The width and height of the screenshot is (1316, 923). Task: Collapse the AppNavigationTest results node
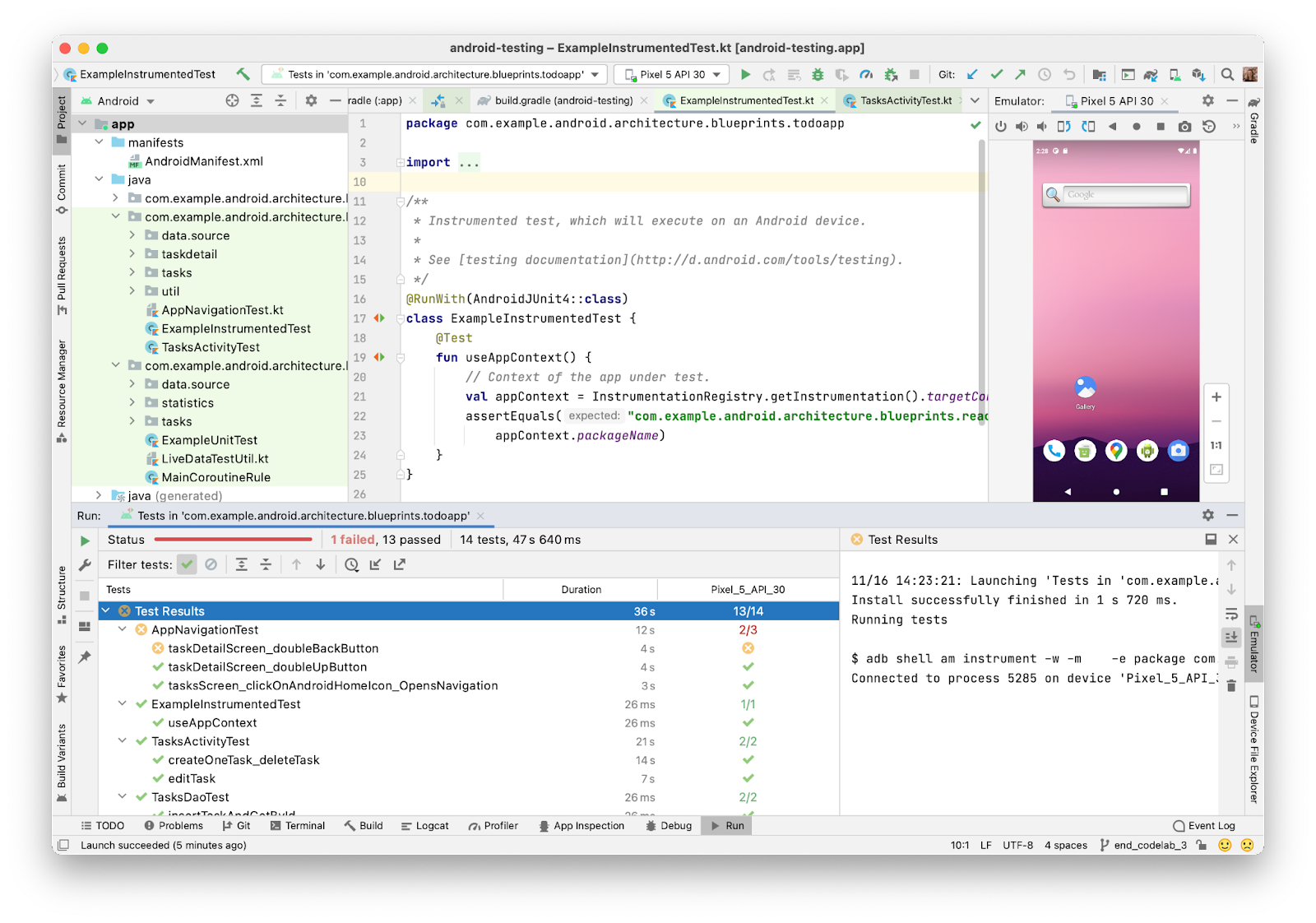(x=122, y=629)
